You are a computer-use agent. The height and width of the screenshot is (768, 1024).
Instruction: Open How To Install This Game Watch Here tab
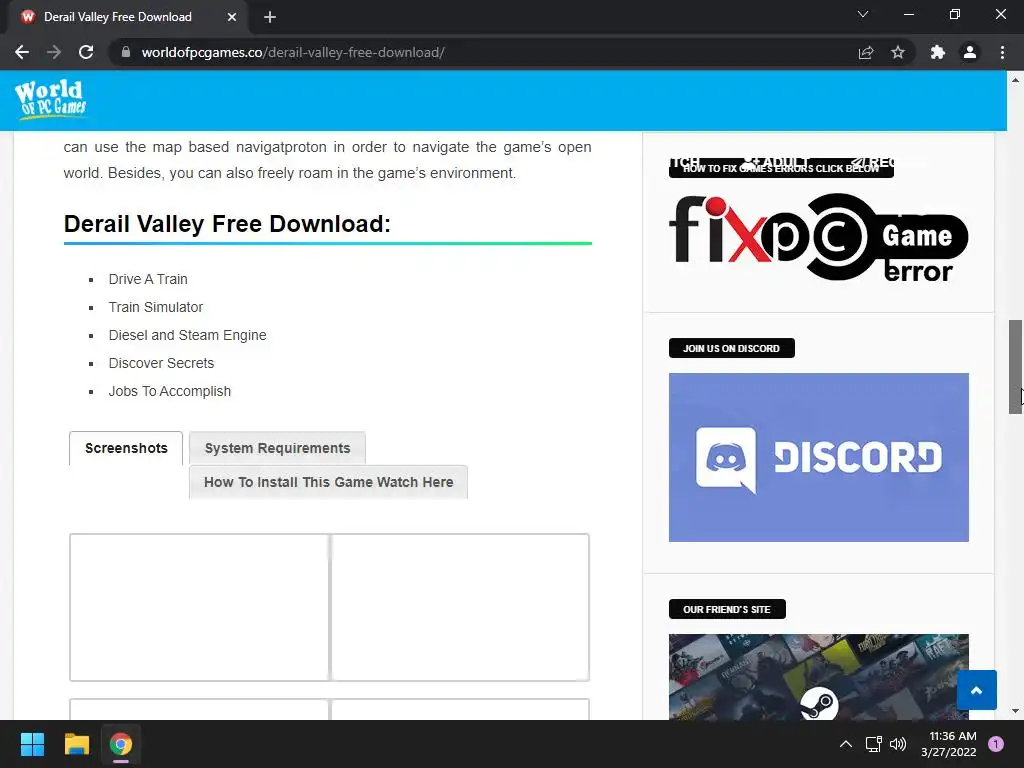tap(328, 482)
